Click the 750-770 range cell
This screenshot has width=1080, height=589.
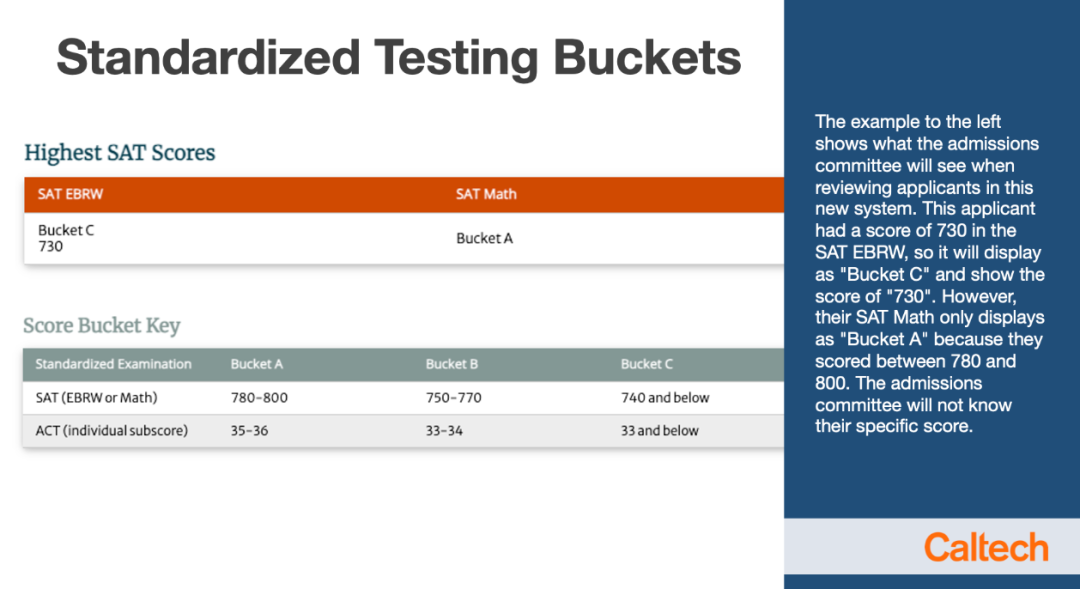(453, 397)
